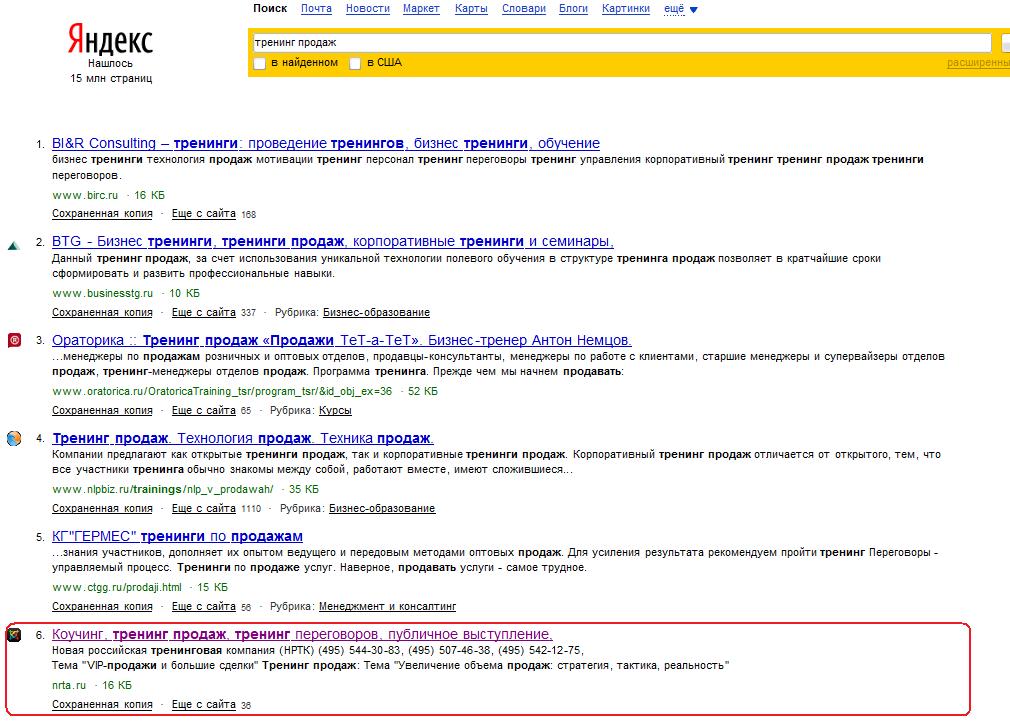
Task: Click the red favicon beside Ораторика result
Action: pyautogui.click(x=14, y=340)
